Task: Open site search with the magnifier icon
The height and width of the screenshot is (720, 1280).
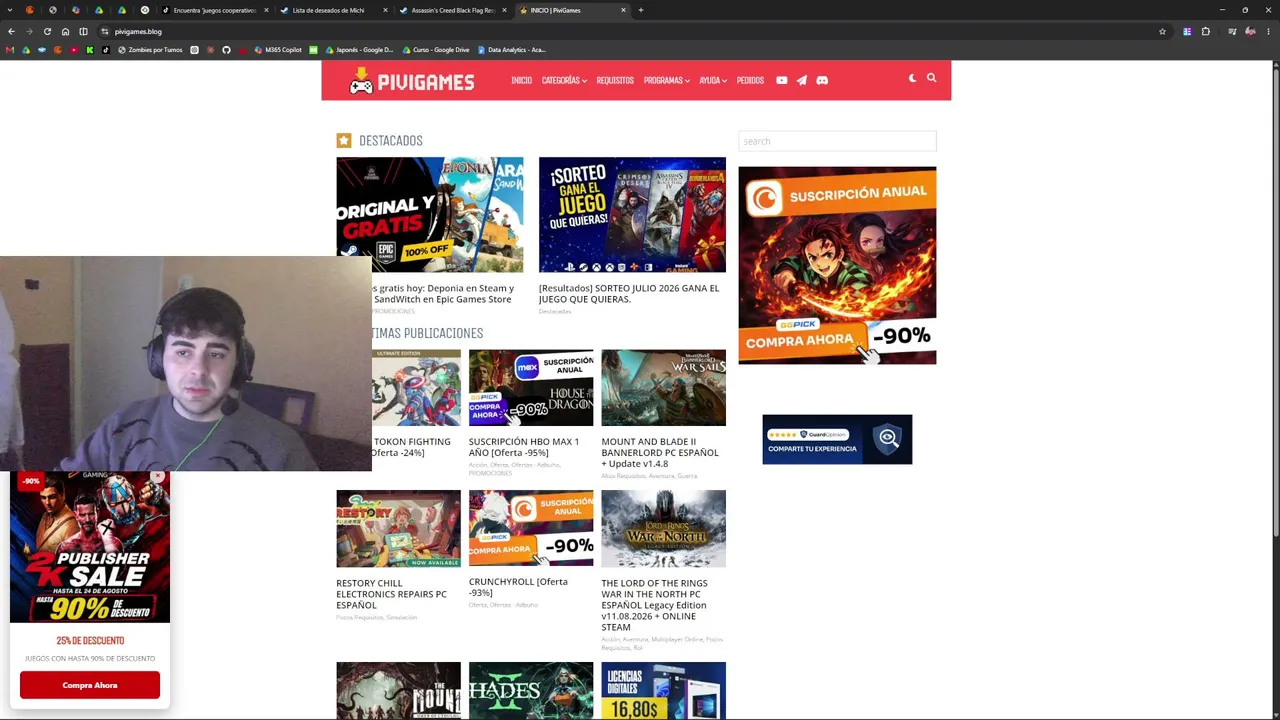Action: tap(931, 78)
